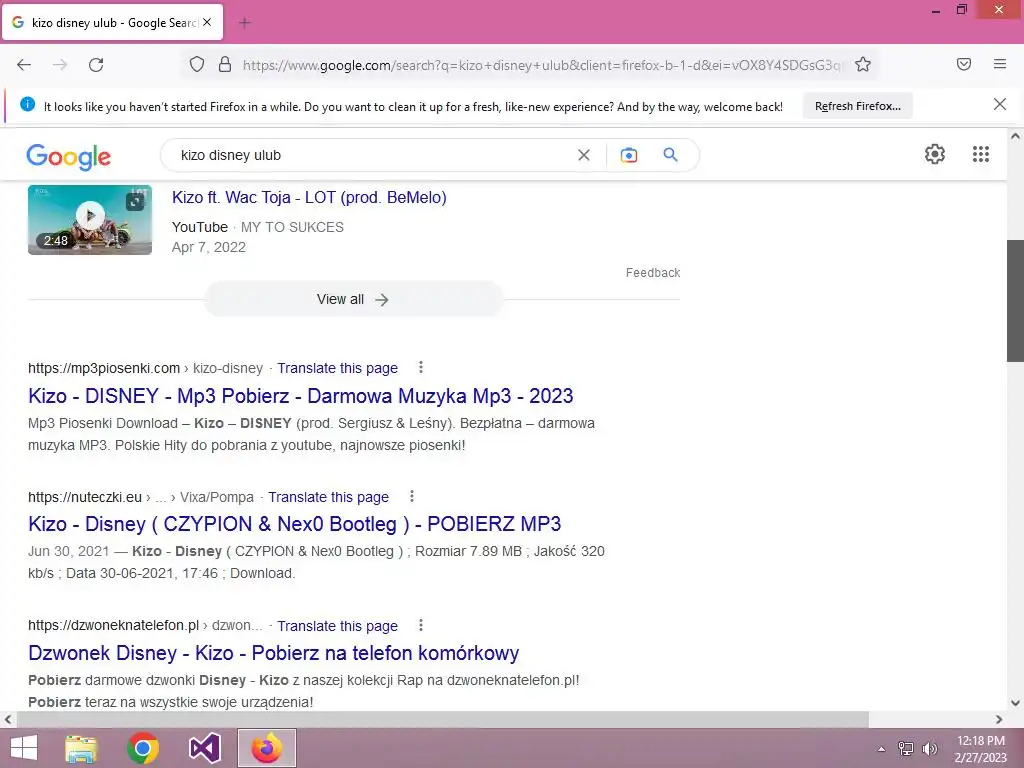This screenshot has height=768, width=1024.
Task: Show hidden system tray icons
Action: (881, 749)
